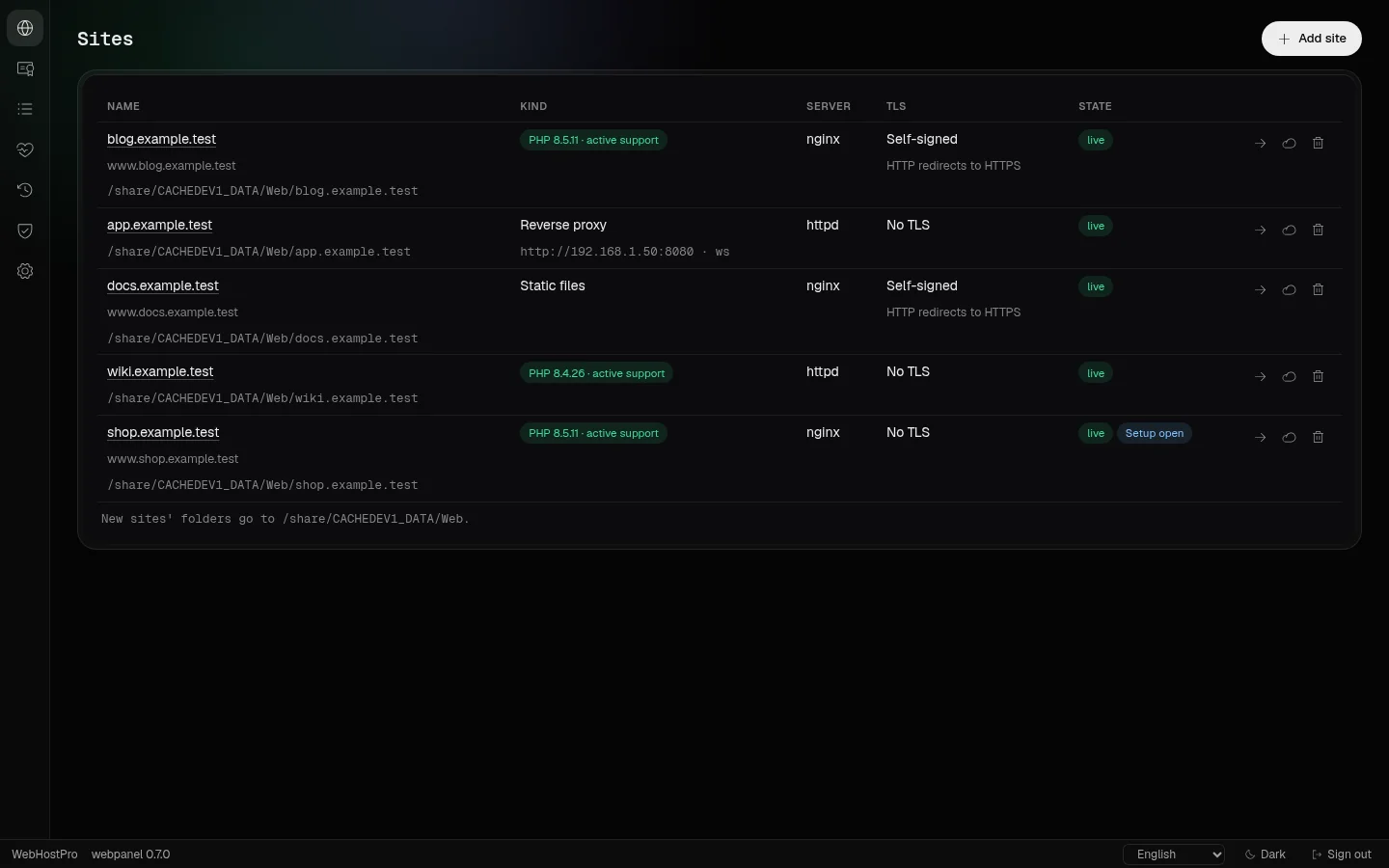Click the cloud icon for docs.example.test
Viewport: 1389px width, 868px height.
pos(1289,289)
